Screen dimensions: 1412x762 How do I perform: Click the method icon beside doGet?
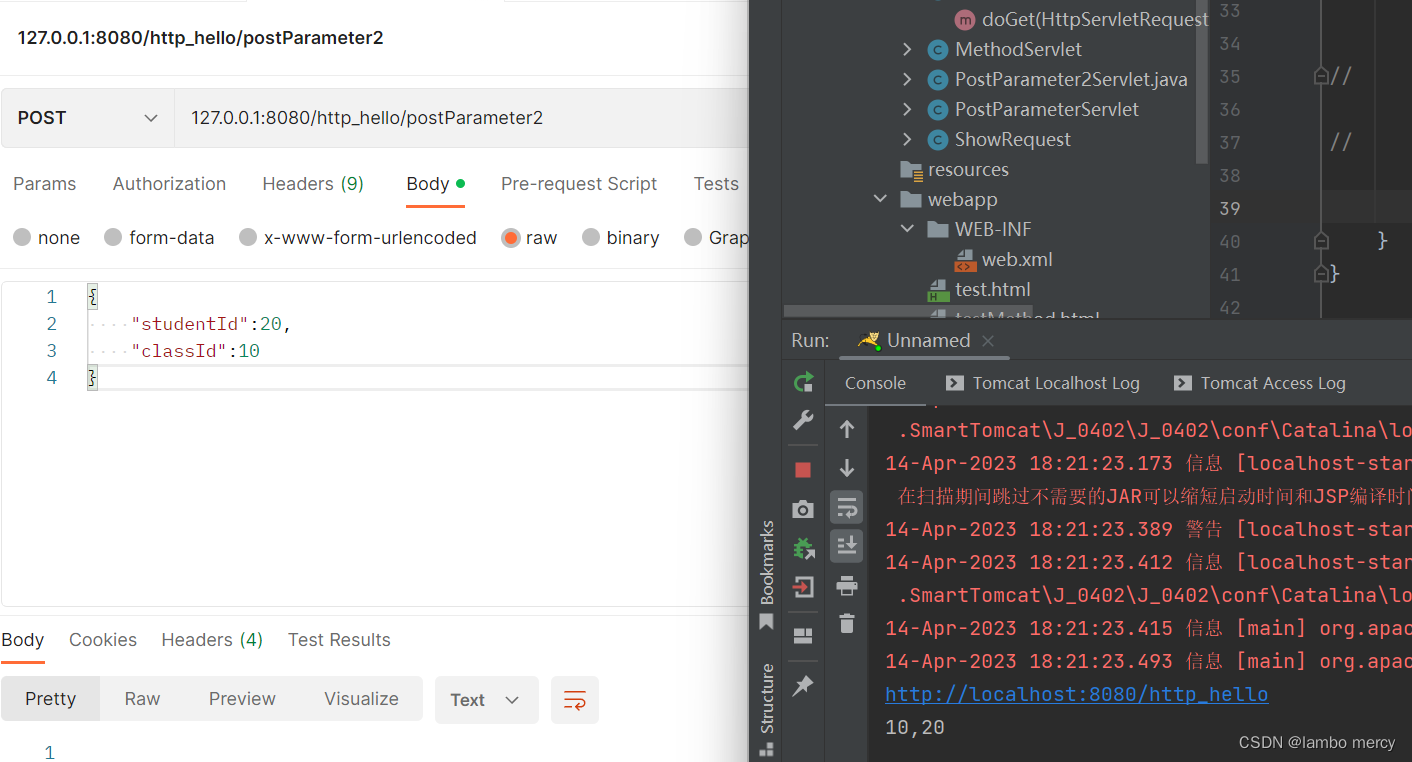pyautogui.click(x=965, y=19)
